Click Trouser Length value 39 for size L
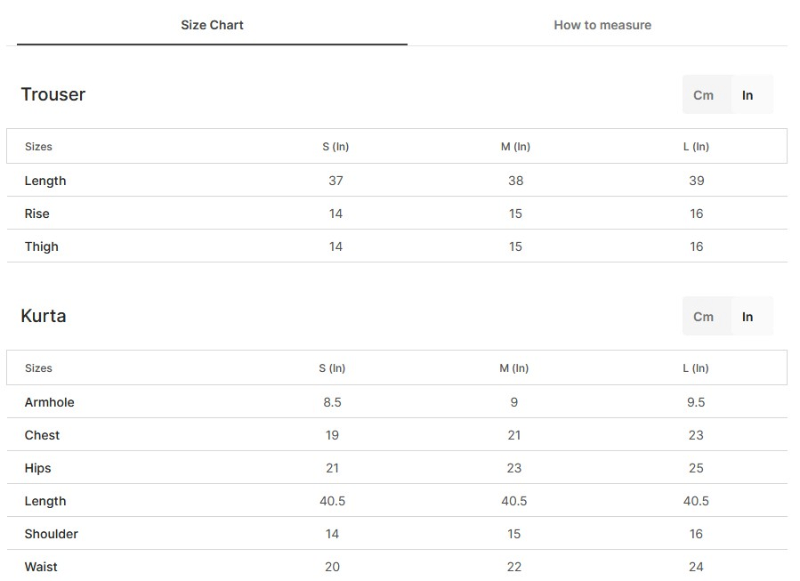 click(x=696, y=181)
